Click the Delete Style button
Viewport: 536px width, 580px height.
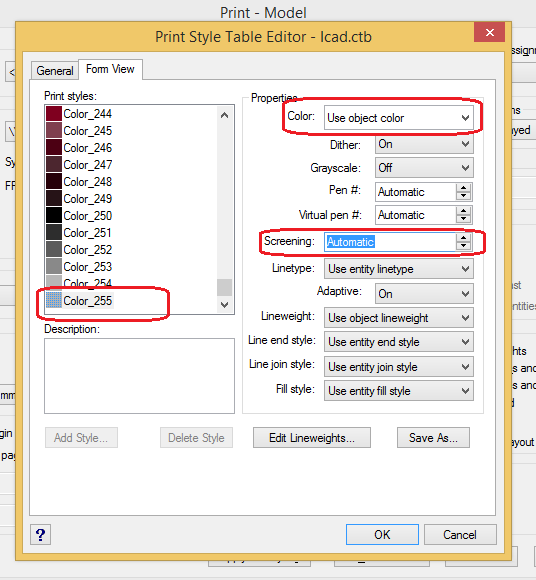[x=196, y=438]
